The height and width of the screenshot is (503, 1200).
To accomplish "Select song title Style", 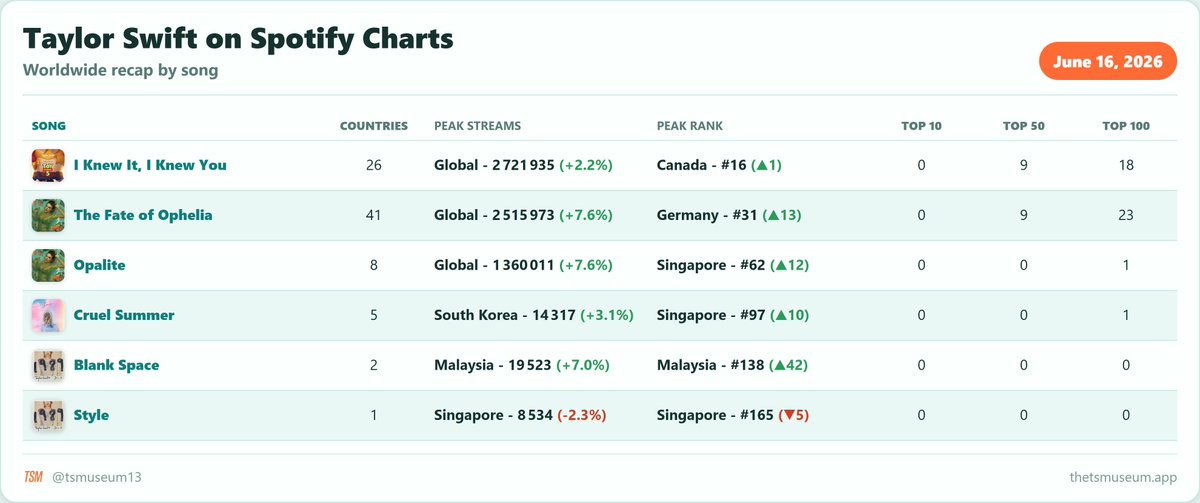I will (92, 415).
